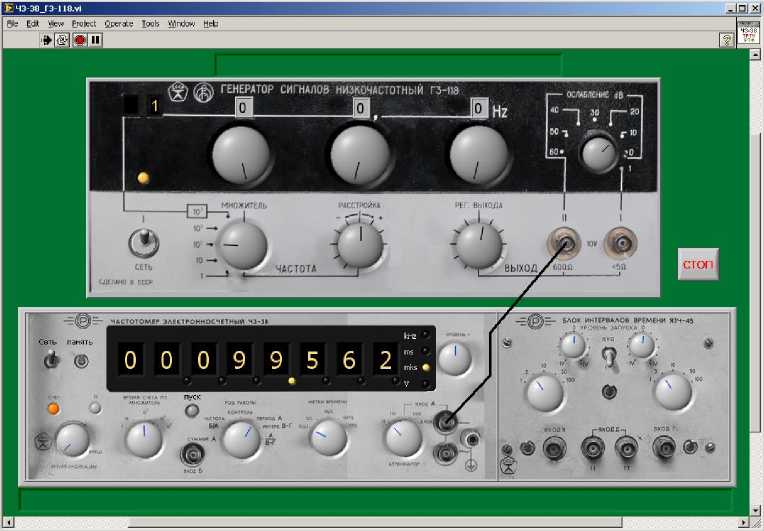
Task: Click the ground terminal above the earth symbol
Action: click(x=471, y=440)
